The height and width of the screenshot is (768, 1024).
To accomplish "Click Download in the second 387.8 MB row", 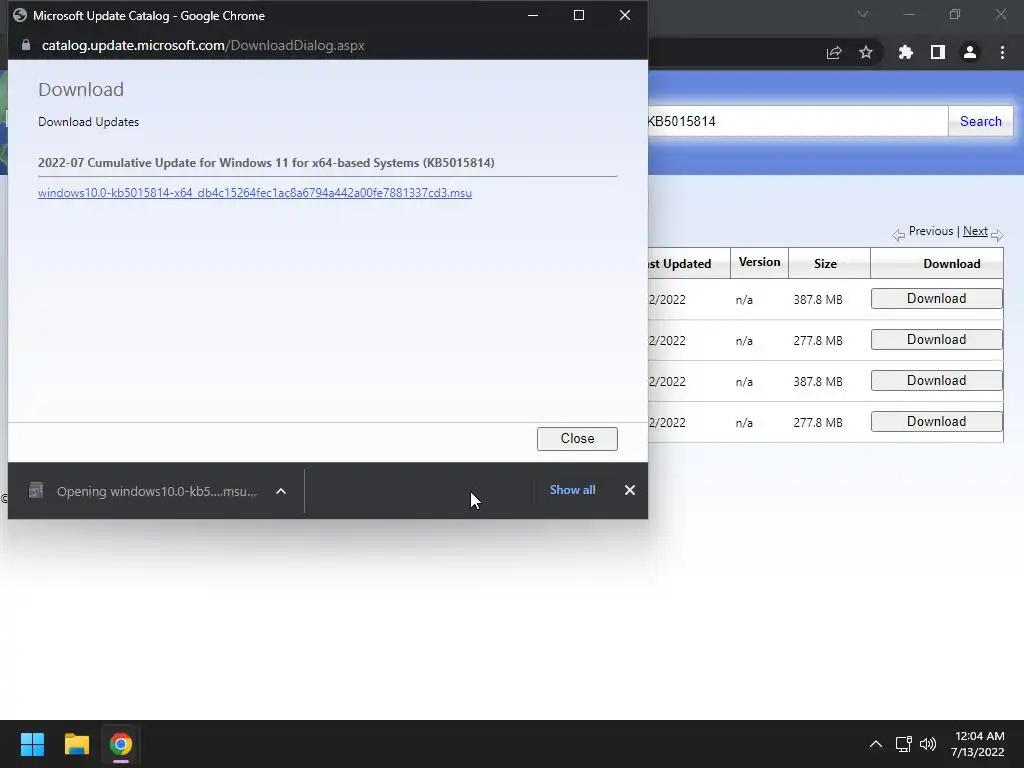I will 936,381.
